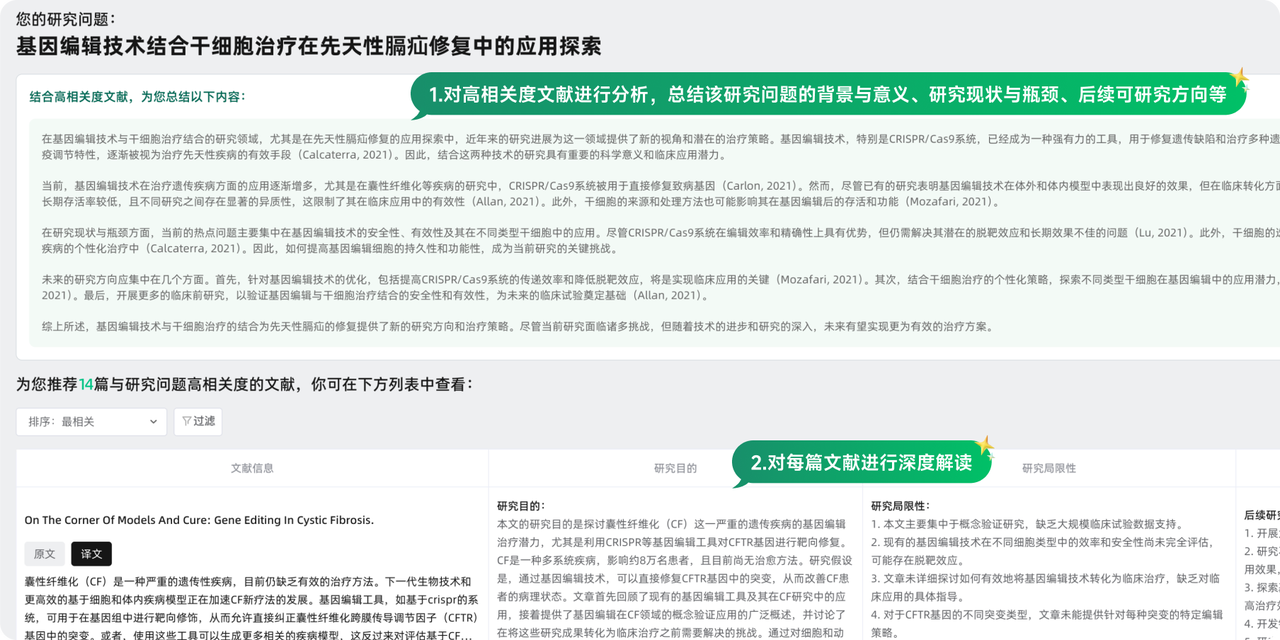Click summary paragraph starting 当前，基因编辑技术在治疗遗传疾病
Image resolution: width=1280 pixels, height=640 pixels.
[661, 194]
